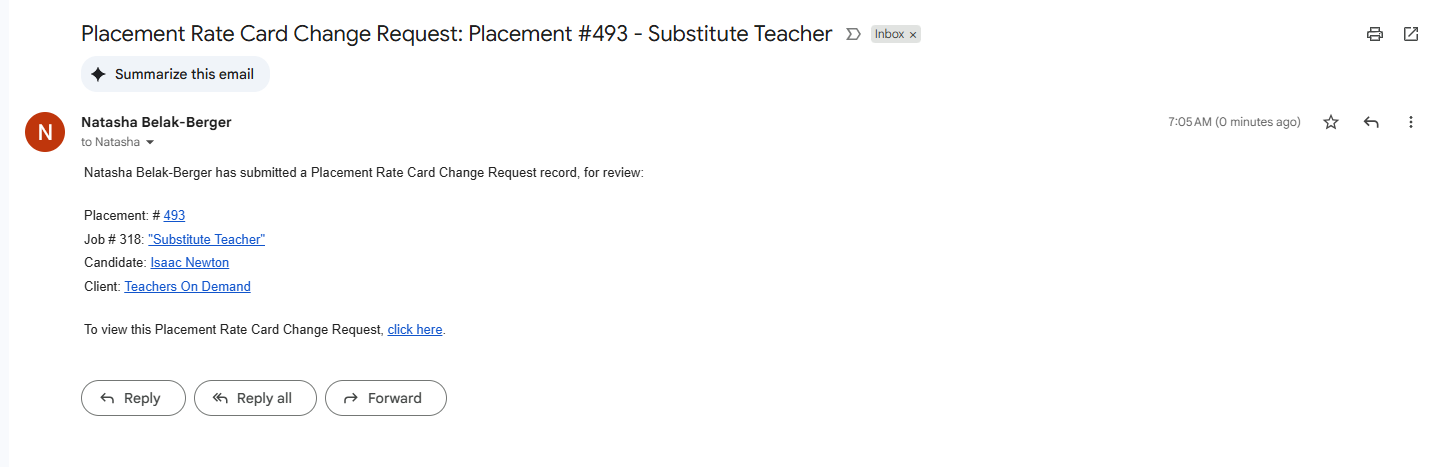Expand recipient details arrow next to Natasha
The height and width of the screenshot is (467, 1449).
click(x=150, y=143)
